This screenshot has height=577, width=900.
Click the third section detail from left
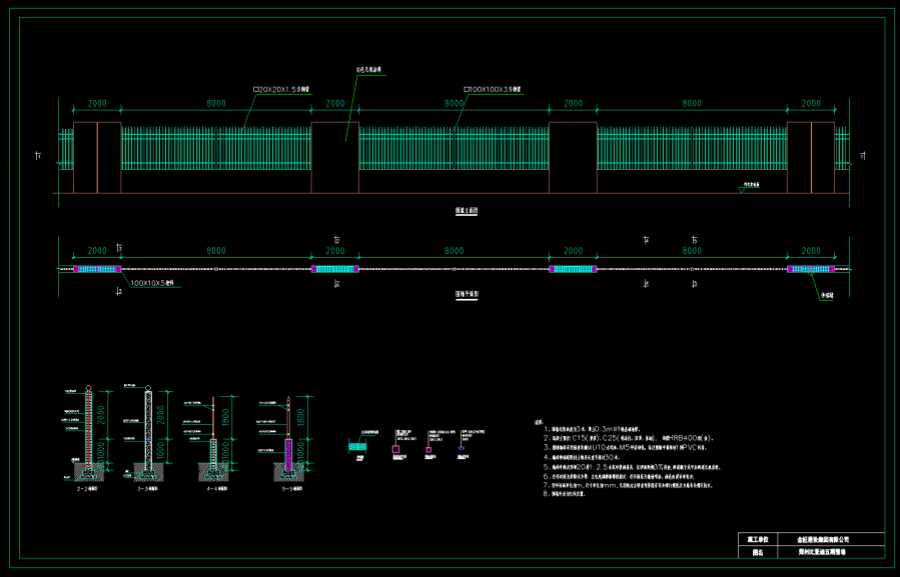click(213, 438)
